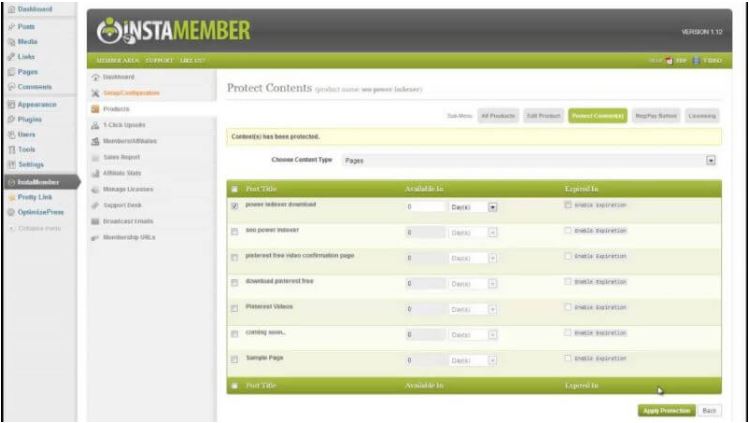Click the Links chain icon in WordPress sidebar
The width and height of the screenshot is (749, 423).
tap(11, 57)
